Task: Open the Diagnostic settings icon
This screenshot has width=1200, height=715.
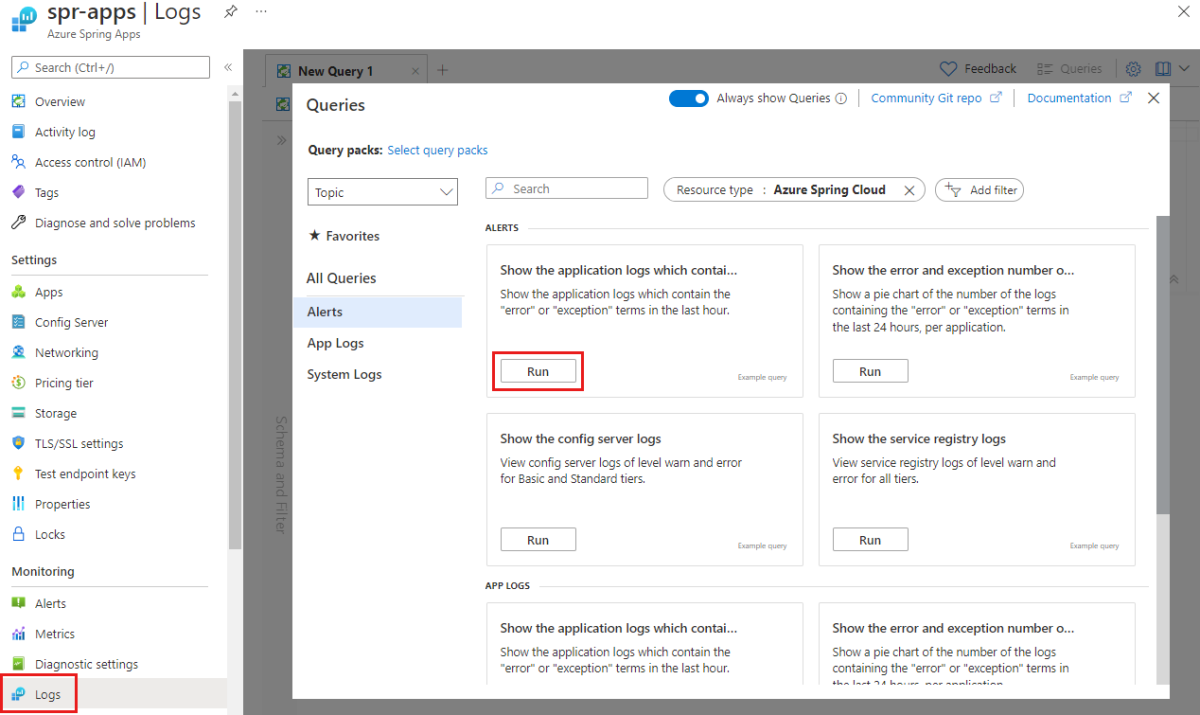Action: pos(18,663)
